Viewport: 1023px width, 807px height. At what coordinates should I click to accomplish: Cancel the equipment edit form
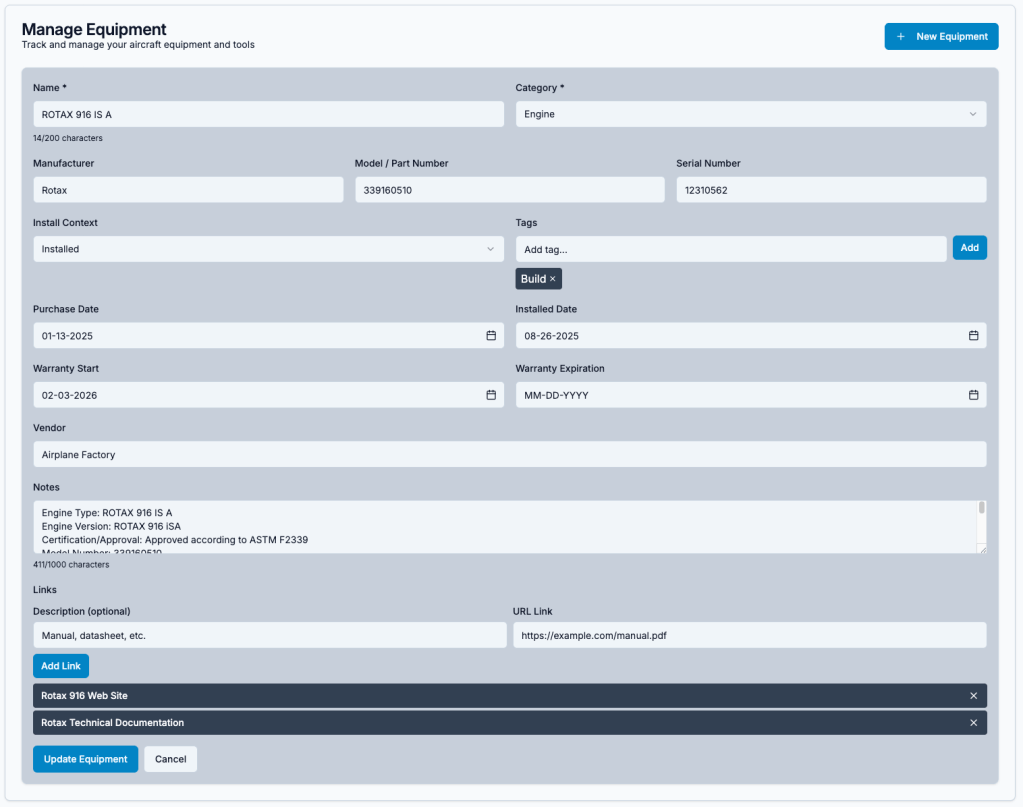tap(170, 759)
